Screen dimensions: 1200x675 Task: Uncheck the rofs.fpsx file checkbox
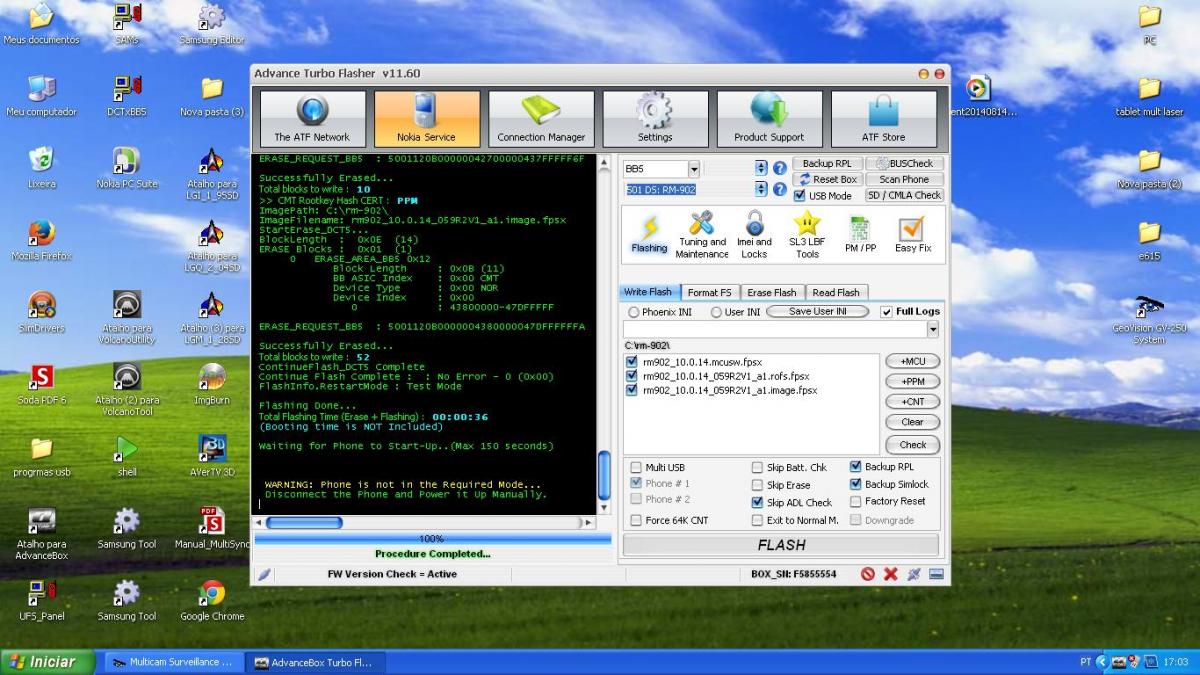coord(632,376)
